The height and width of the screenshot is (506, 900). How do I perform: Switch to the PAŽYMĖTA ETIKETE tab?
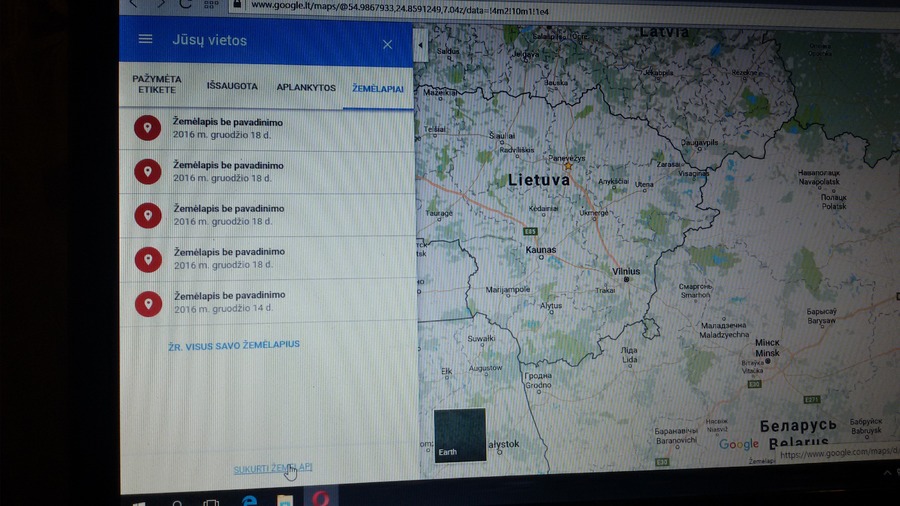click(157, 84)
